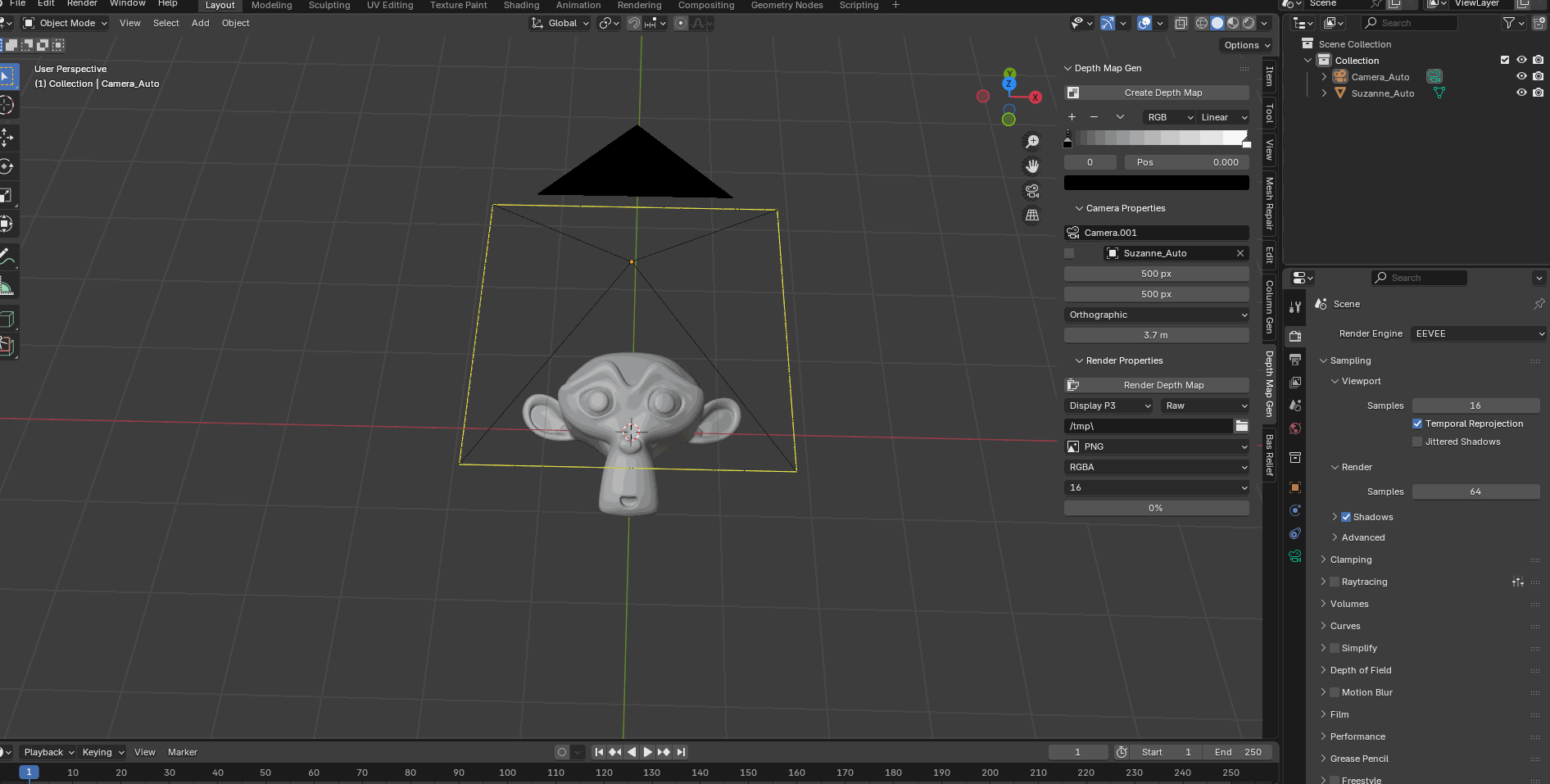Open the Add menu in viewport header
This screenshot has height=784, width=1550.
tap(201, 23)
